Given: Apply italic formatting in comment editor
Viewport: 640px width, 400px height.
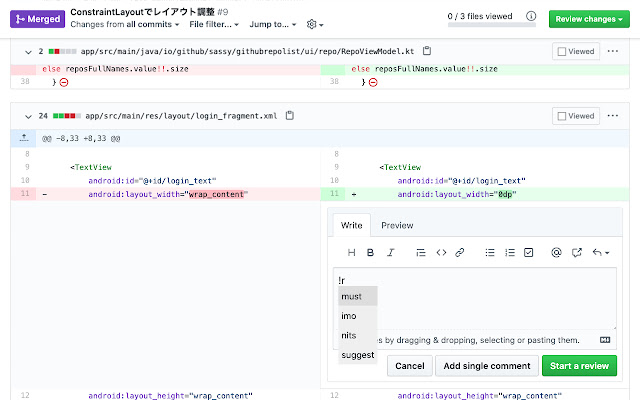Looking at the screenshot, I should point(391,252).
